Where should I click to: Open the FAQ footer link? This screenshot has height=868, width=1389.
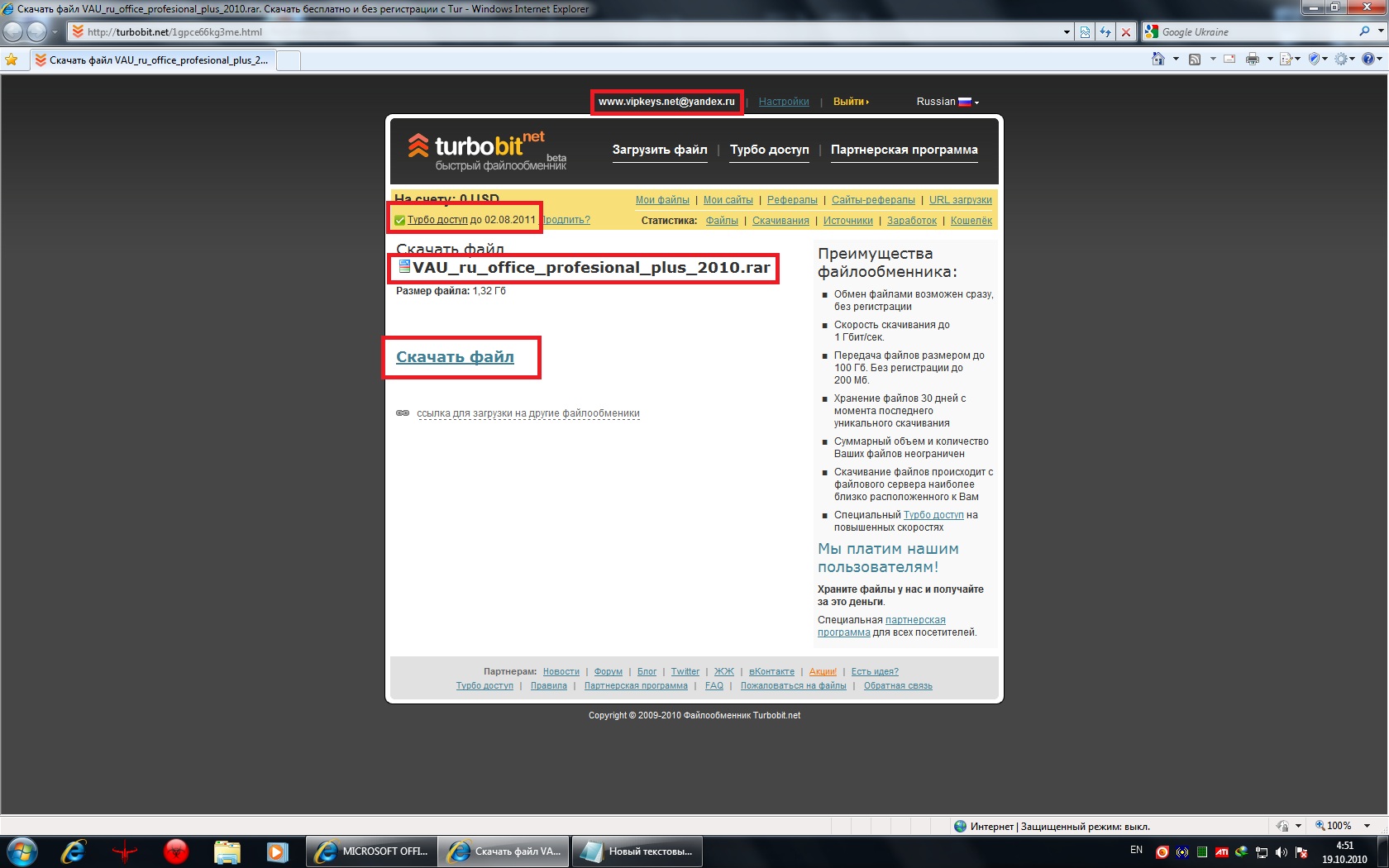pos(714,685)
